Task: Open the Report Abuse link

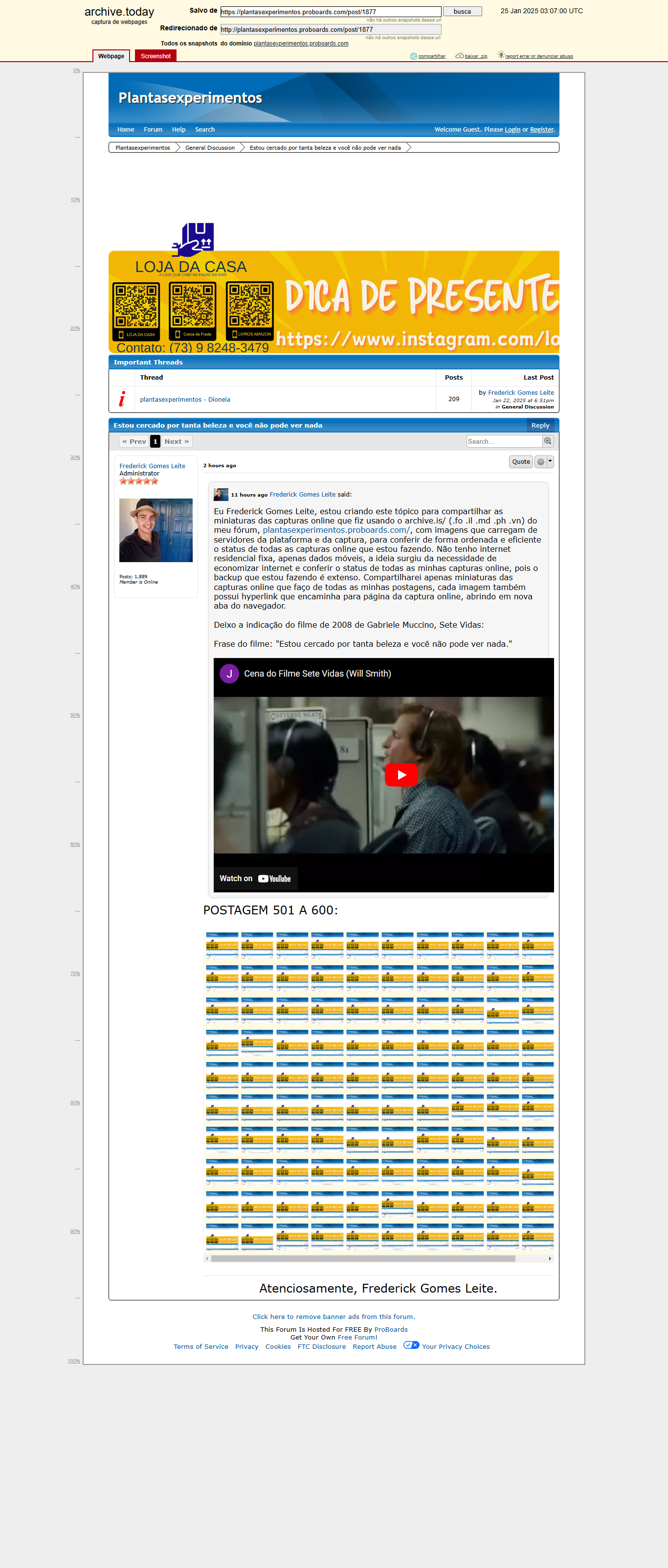Action: point(374,1346)
